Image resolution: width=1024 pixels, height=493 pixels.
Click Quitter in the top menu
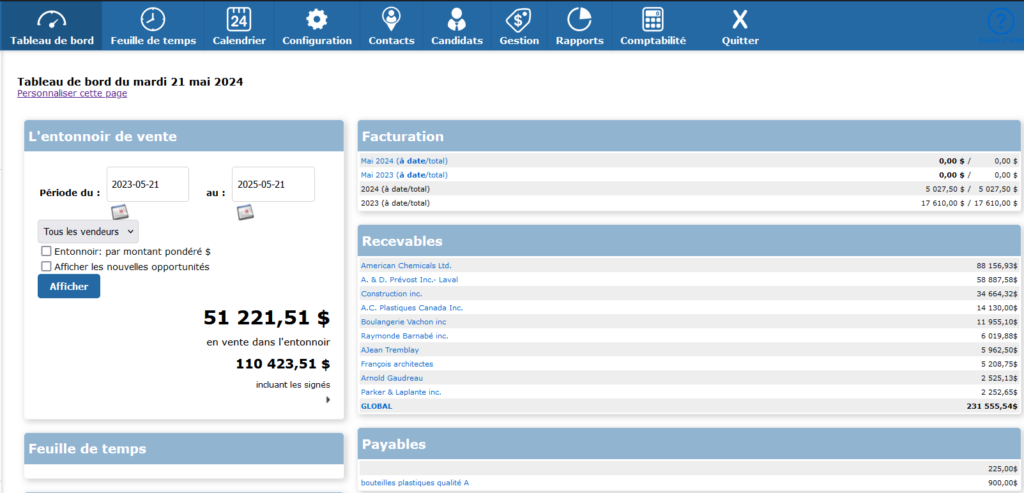pyautogui.click(x=740, y=26)
